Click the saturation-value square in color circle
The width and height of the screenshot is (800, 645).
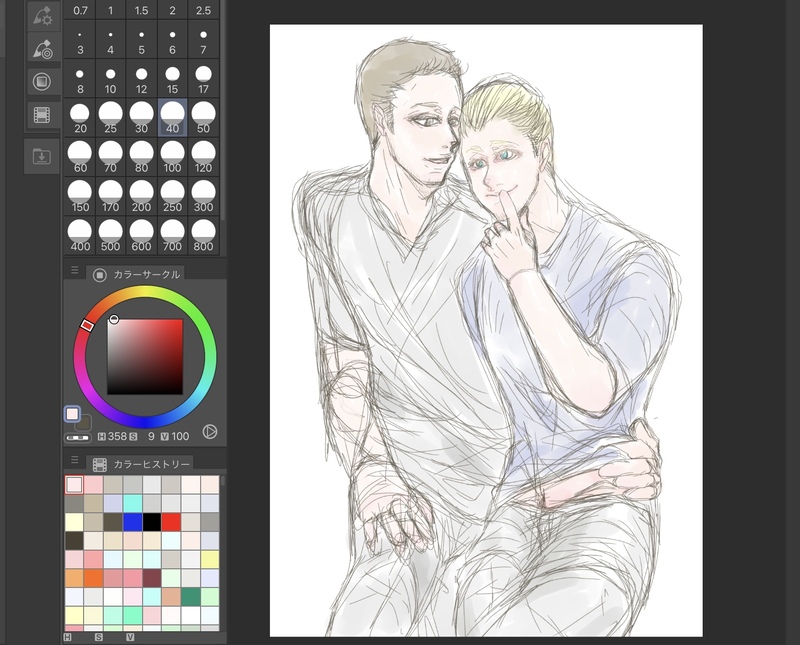(x=145, y=357)
